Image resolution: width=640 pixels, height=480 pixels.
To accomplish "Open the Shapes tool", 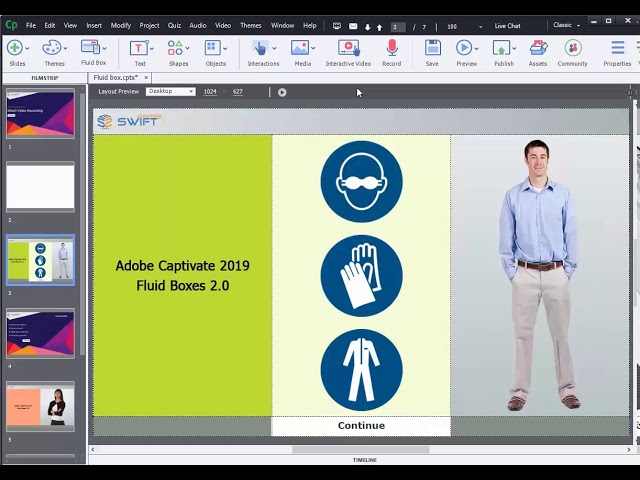I will (177, 48).
